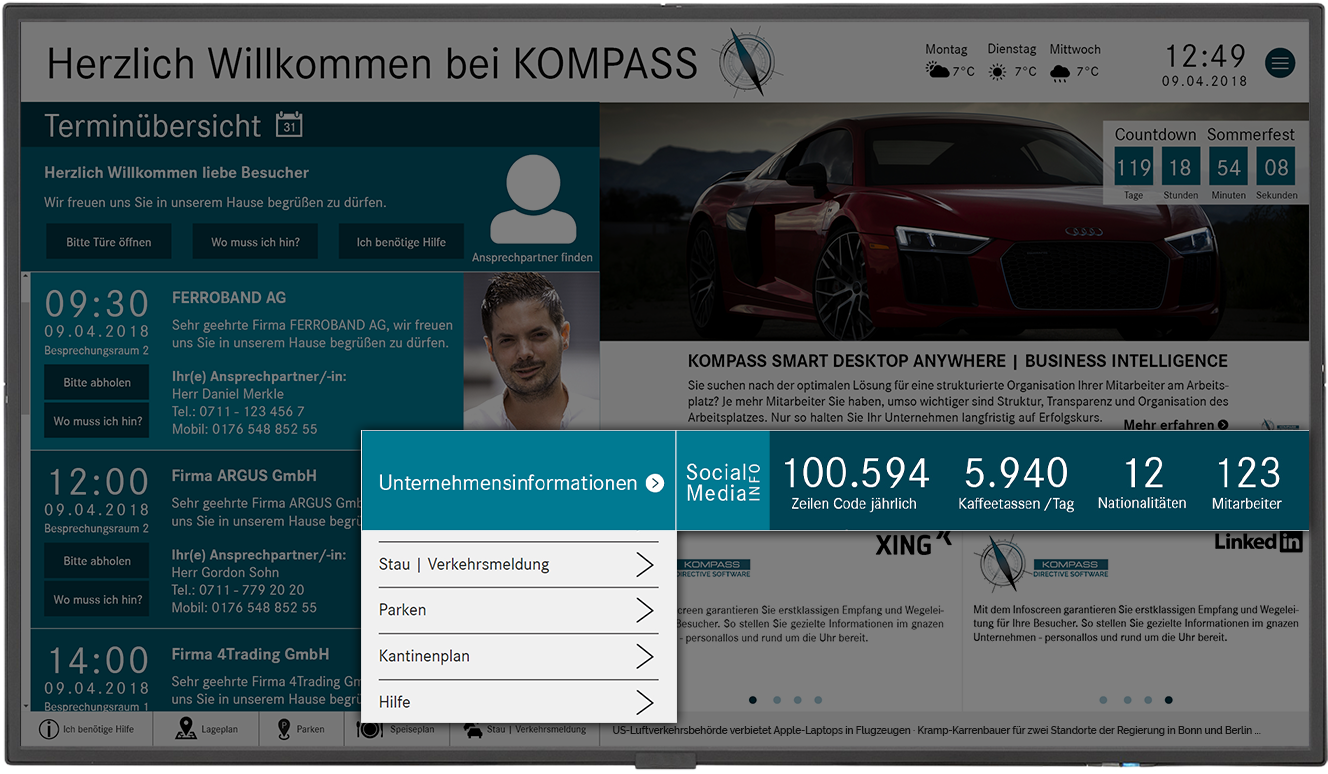This screenshot has width=1328, height=774.
Task: Click 'Bitte abholen' for the FERROBAND appointment
Action: click(96, 383)
